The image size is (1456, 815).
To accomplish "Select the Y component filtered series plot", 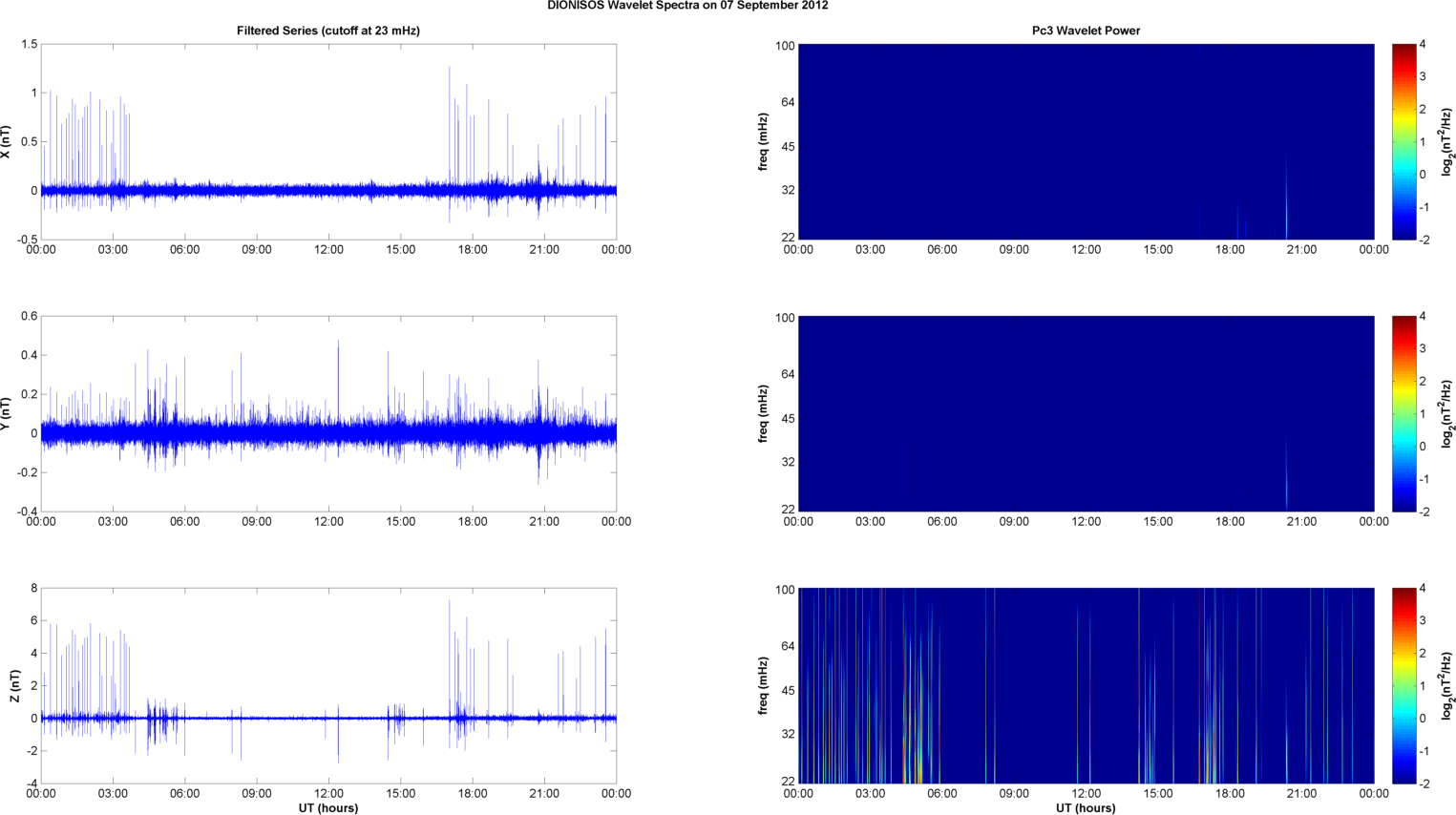I will (328, 414).
